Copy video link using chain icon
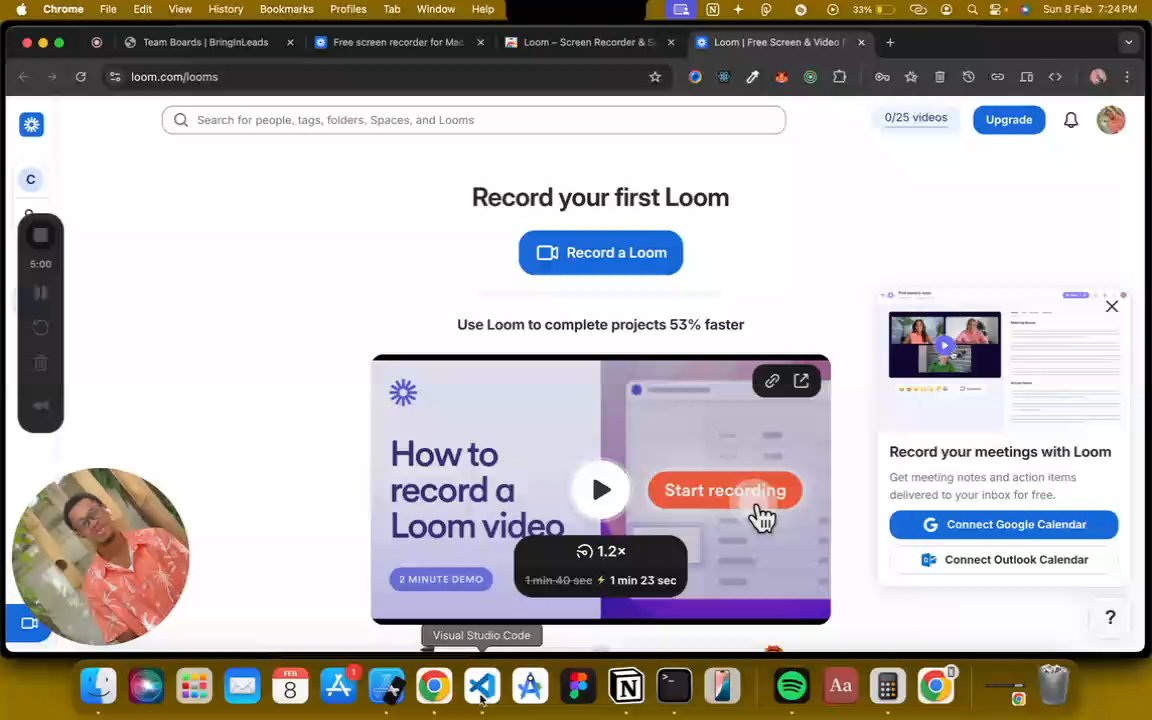The width and height of the screenshot is (1152, 720). click(771, 381)
